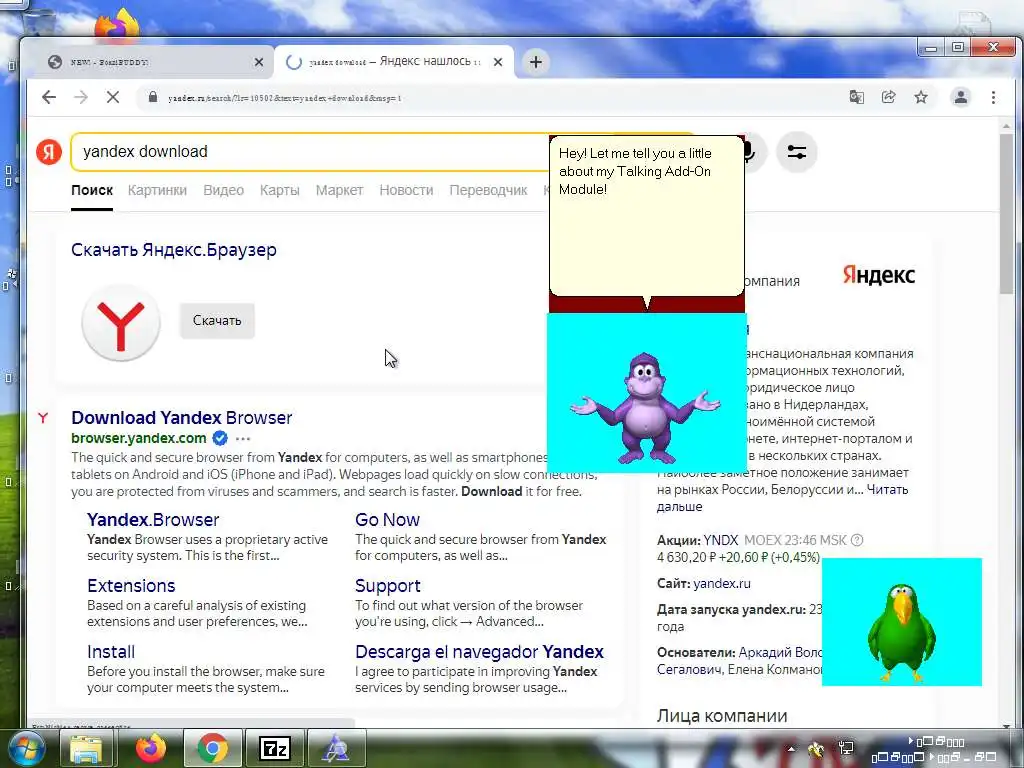This screenshot has width=1024, height=768.
Task: Click the Лица компании heading
Action: 722,716
